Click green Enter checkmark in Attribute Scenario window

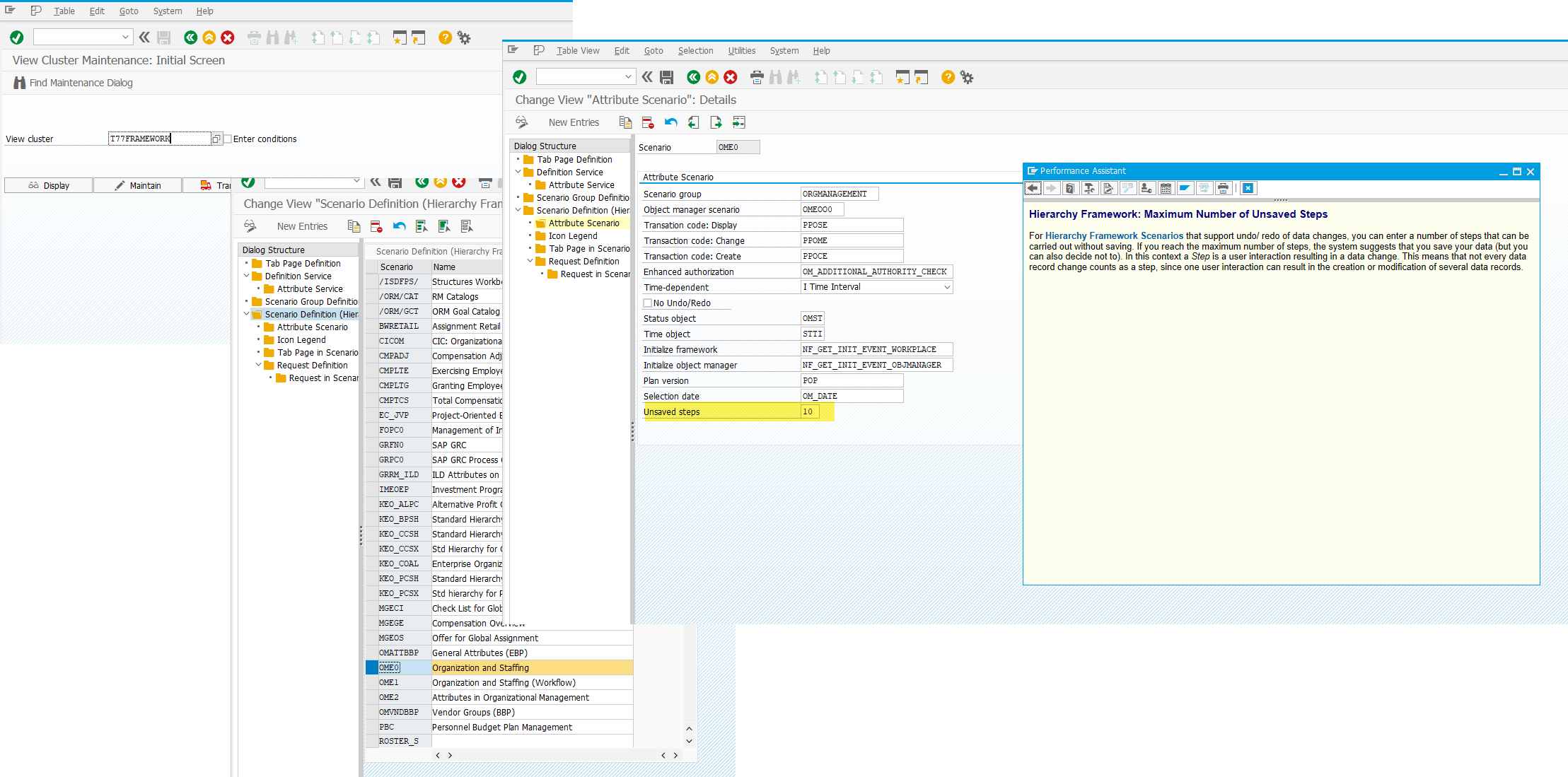tap(520, 77)
